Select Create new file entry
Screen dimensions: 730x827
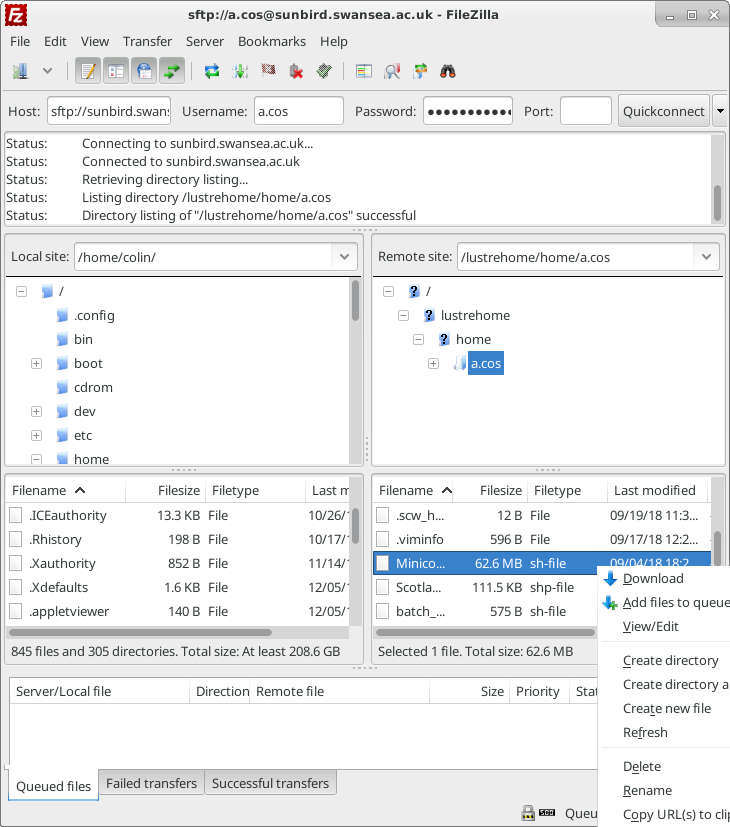[665, 708]
